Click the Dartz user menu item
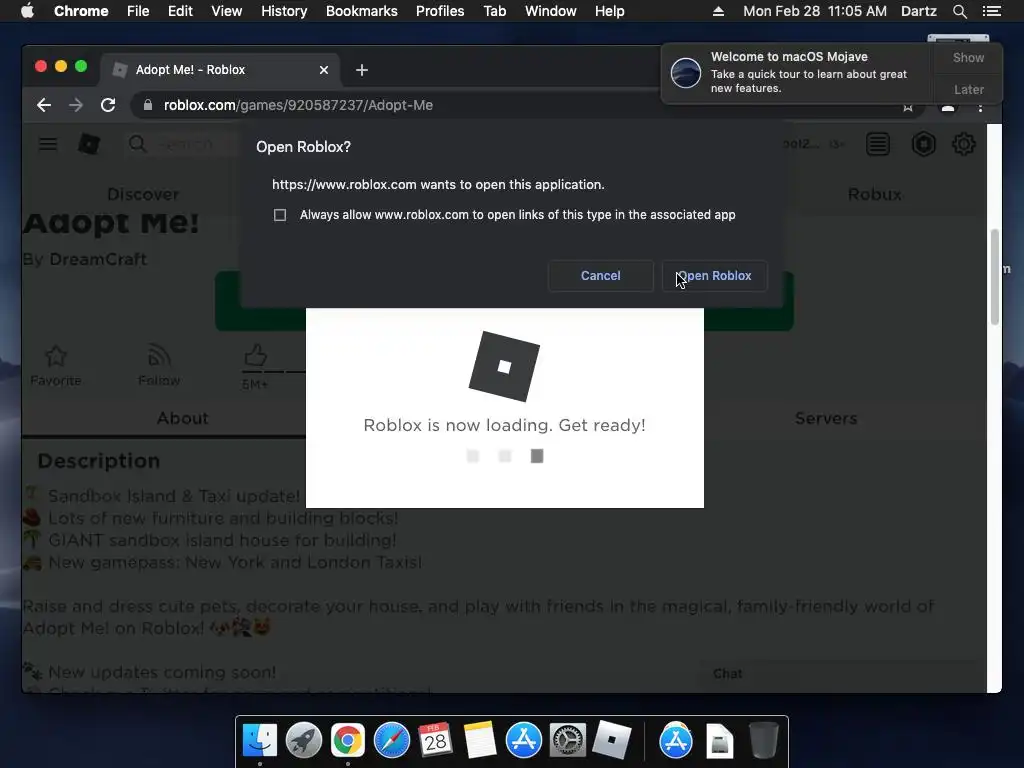The width and height of the screenshot is (1024, 768). point(918,11)
